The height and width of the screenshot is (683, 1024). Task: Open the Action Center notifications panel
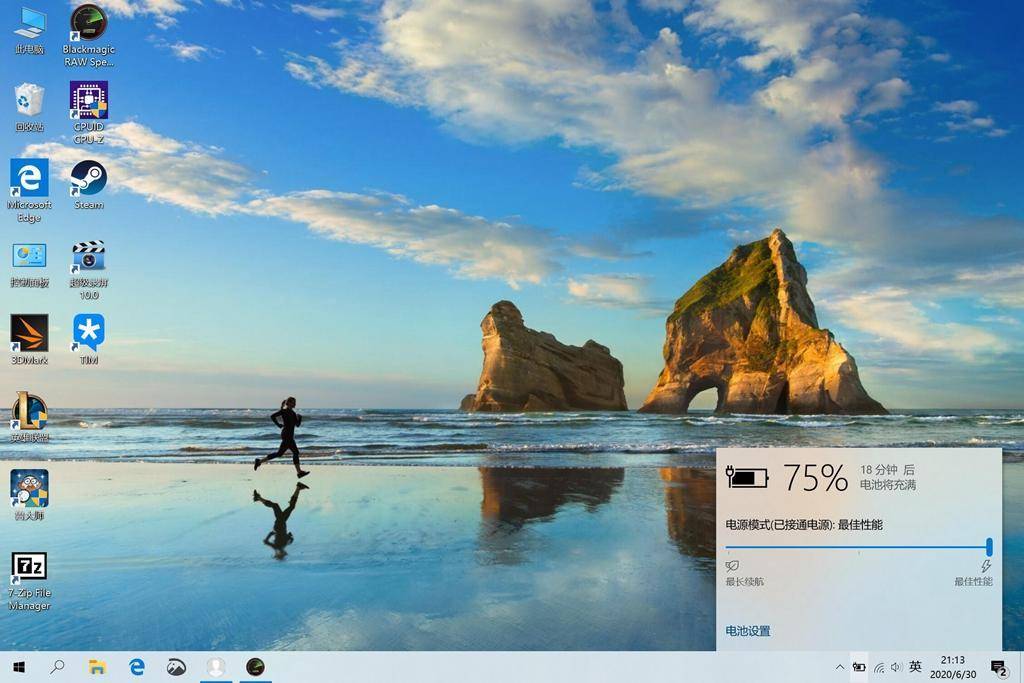(999, 667)
